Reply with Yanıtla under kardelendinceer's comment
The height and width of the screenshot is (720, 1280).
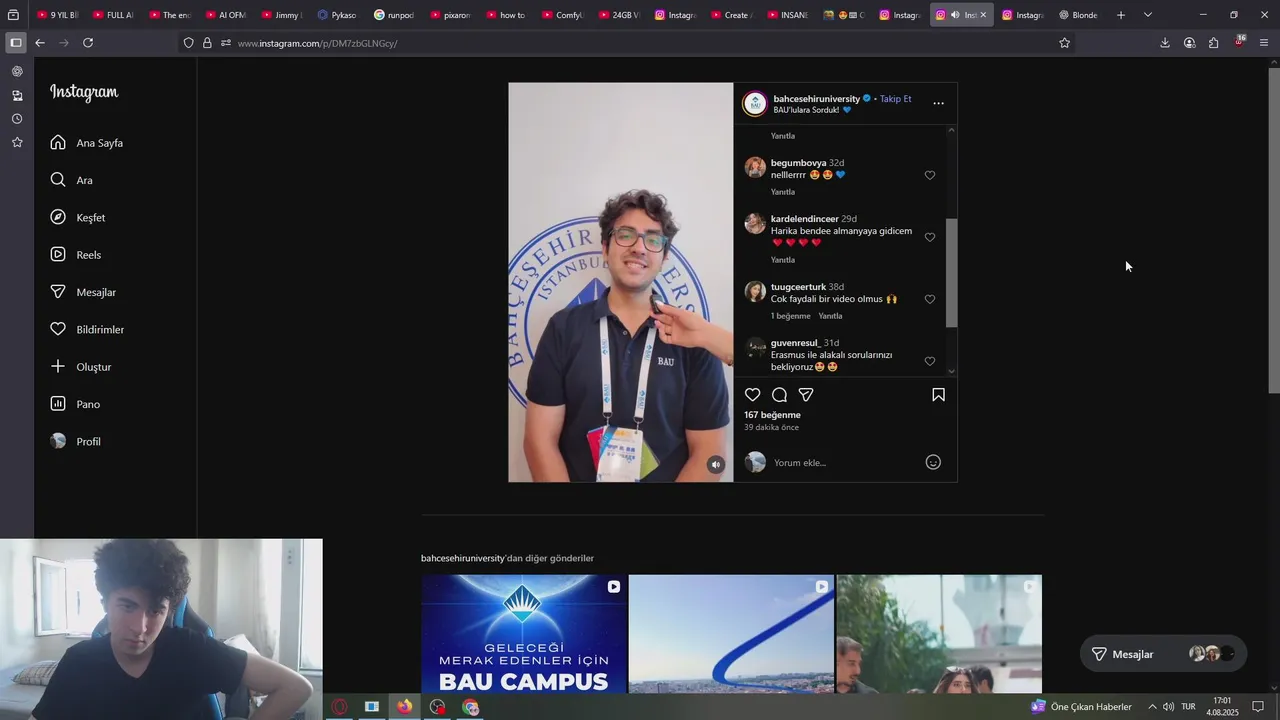[x=783, y=260]
